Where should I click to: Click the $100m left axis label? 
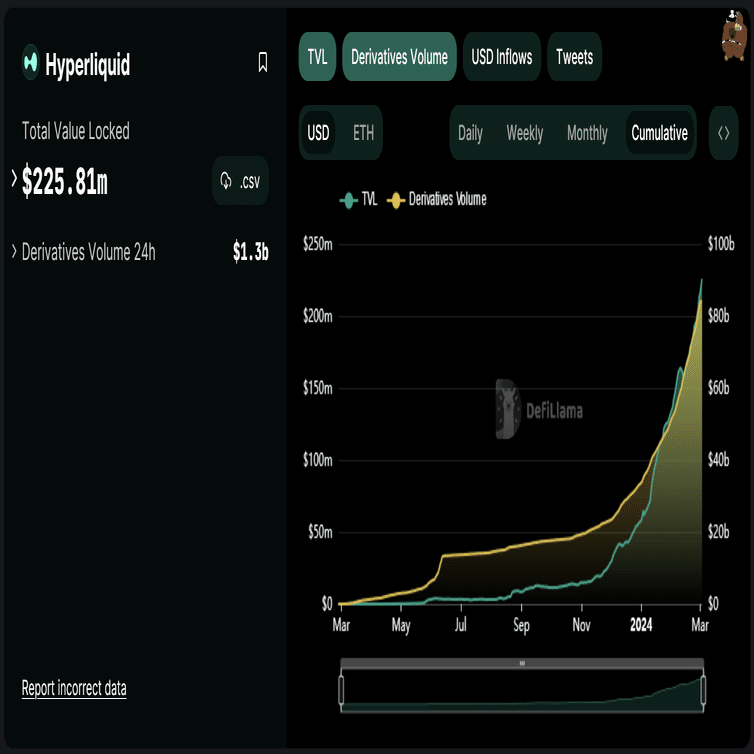click(x=317, y=460)
